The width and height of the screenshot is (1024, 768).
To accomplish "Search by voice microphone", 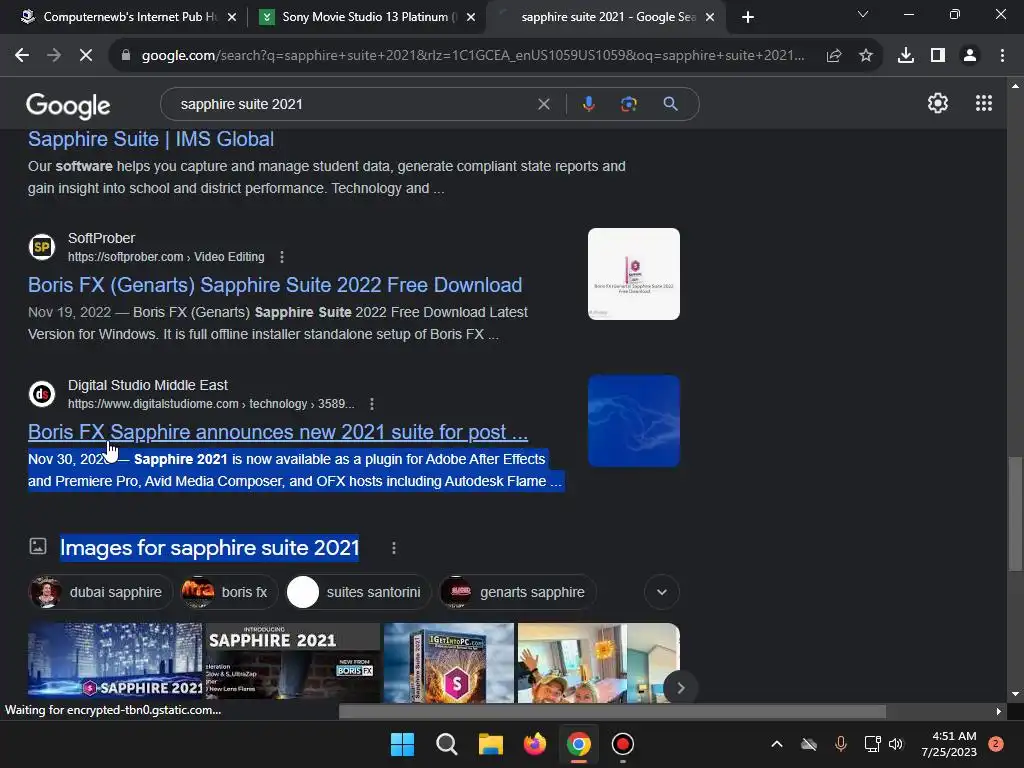I will point(588,104).
